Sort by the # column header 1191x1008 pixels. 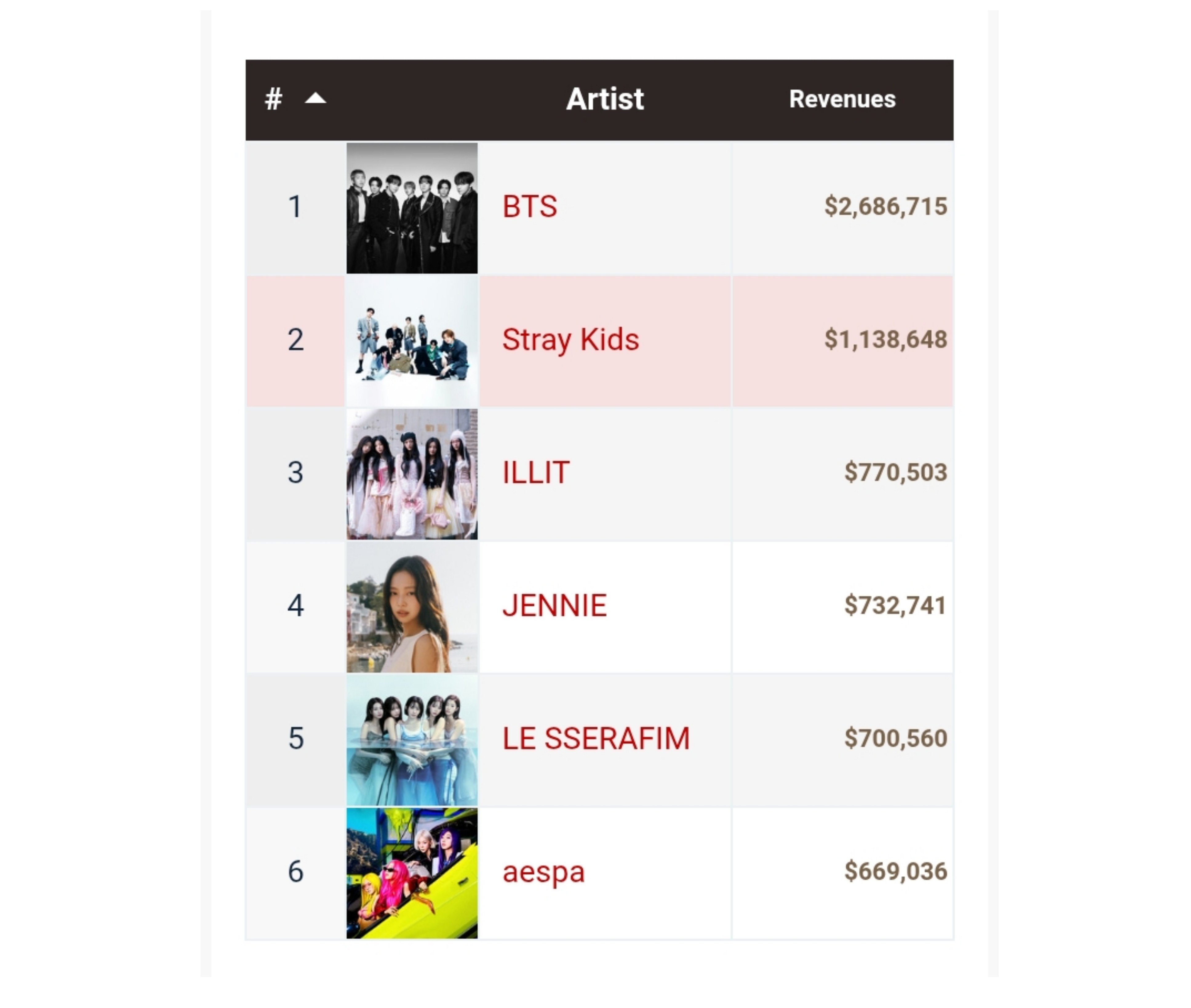coord(274,99)
